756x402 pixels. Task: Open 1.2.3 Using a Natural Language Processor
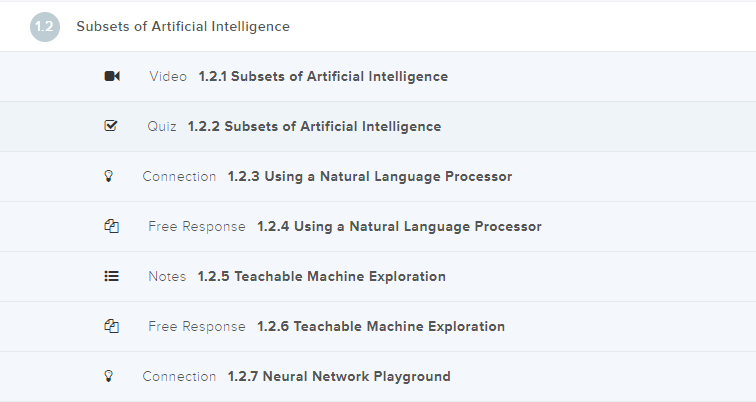(x=369, y=177)
